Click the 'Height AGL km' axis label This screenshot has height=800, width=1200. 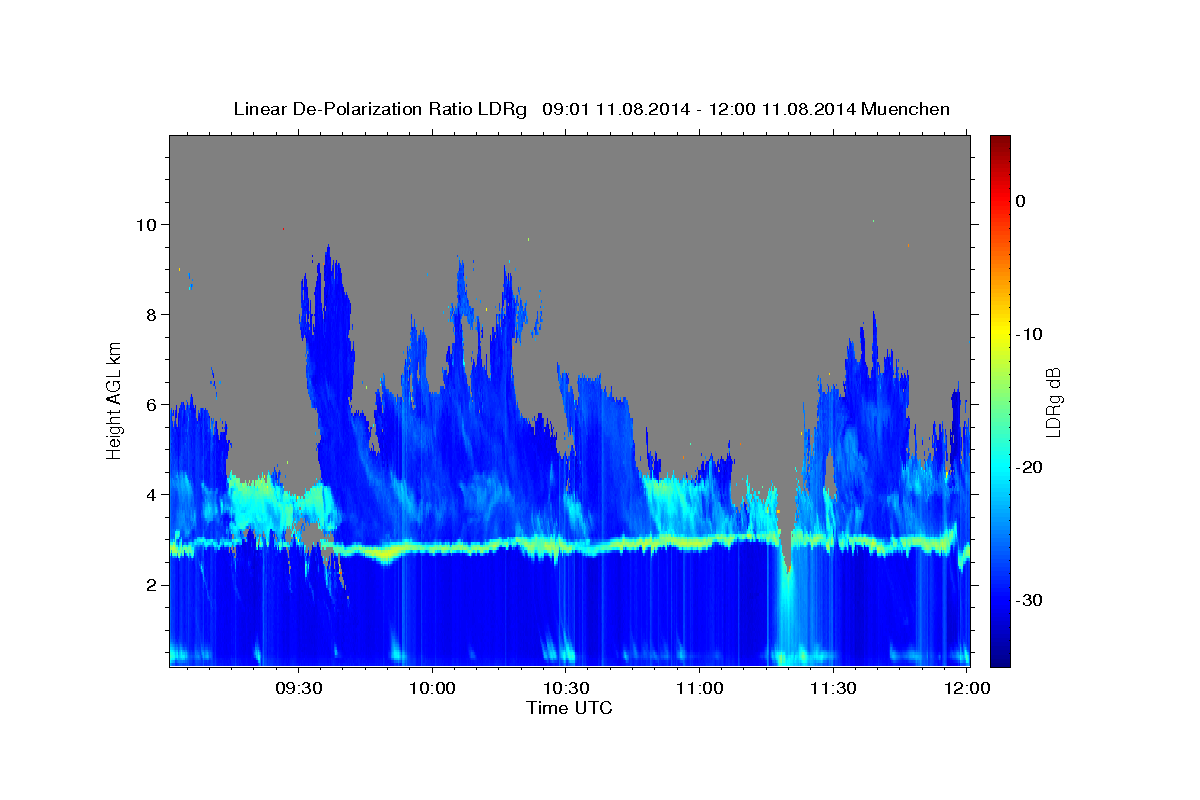pos(114,400)
